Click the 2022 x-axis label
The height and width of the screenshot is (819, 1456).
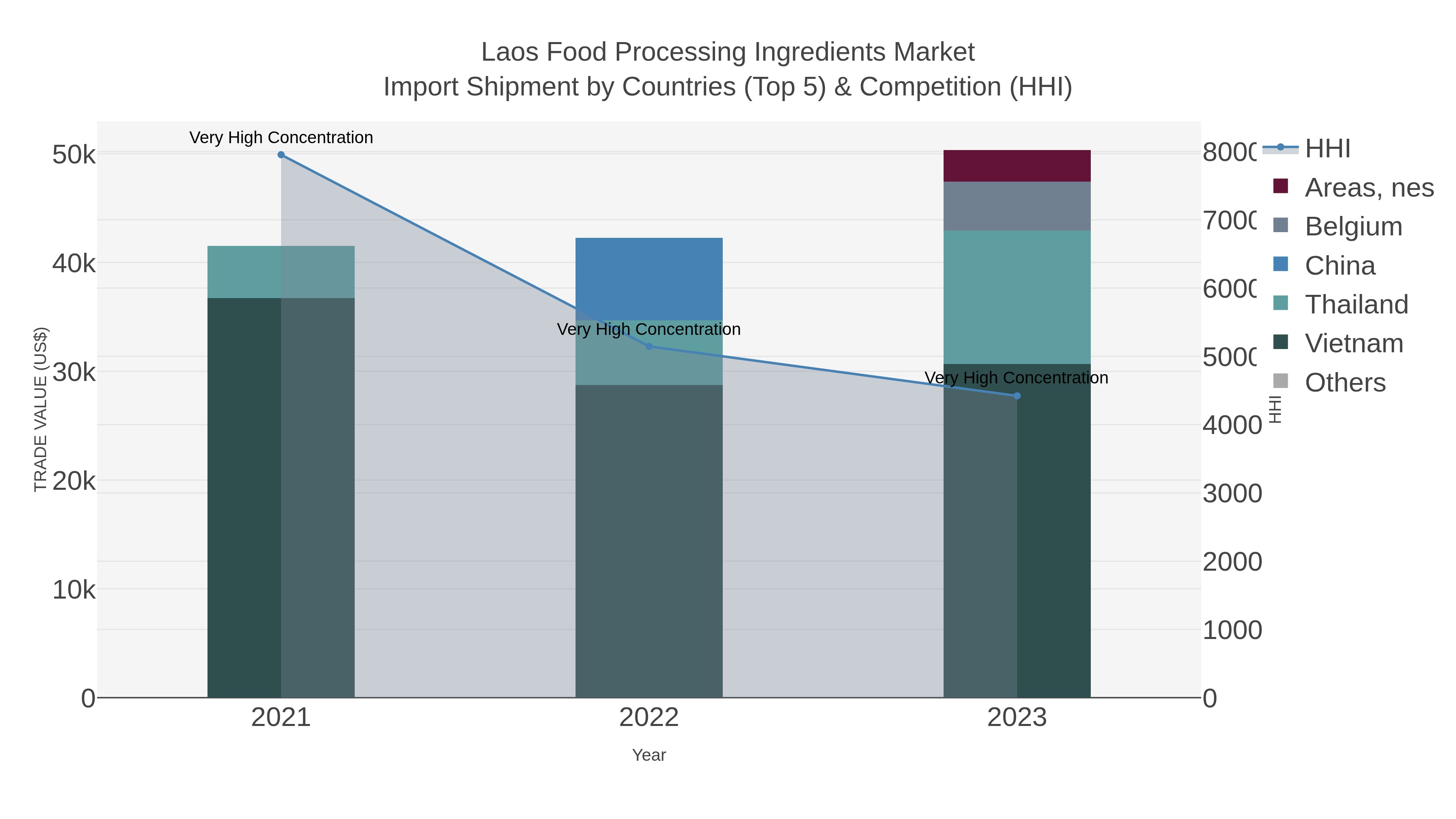coord(649,717)
